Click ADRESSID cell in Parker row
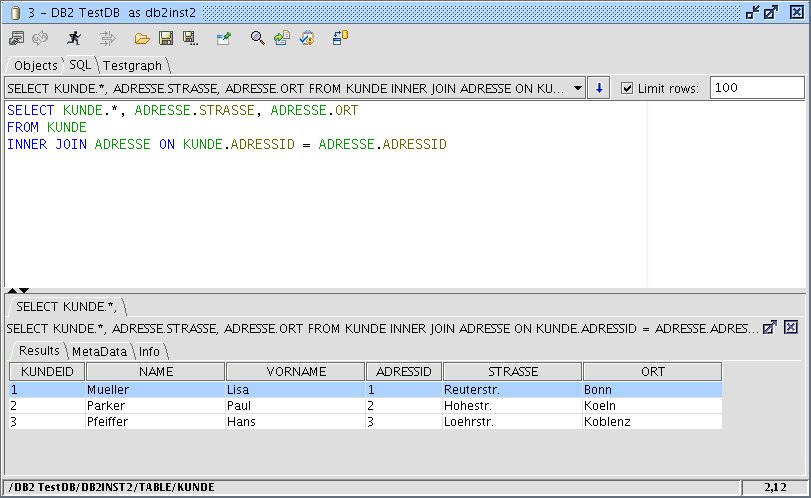Screen dimensions: 811x498 [x=404, y=405]
